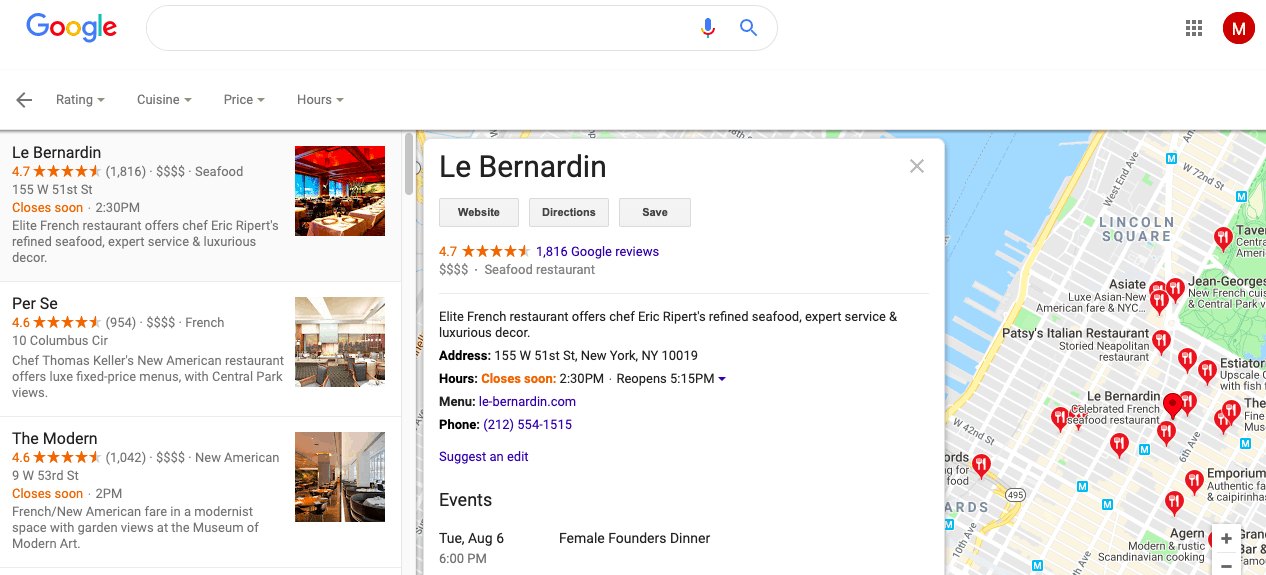1266x575 pixels.
Task: Click the microphone voice search icon
Action: click(x=708, y=28)
